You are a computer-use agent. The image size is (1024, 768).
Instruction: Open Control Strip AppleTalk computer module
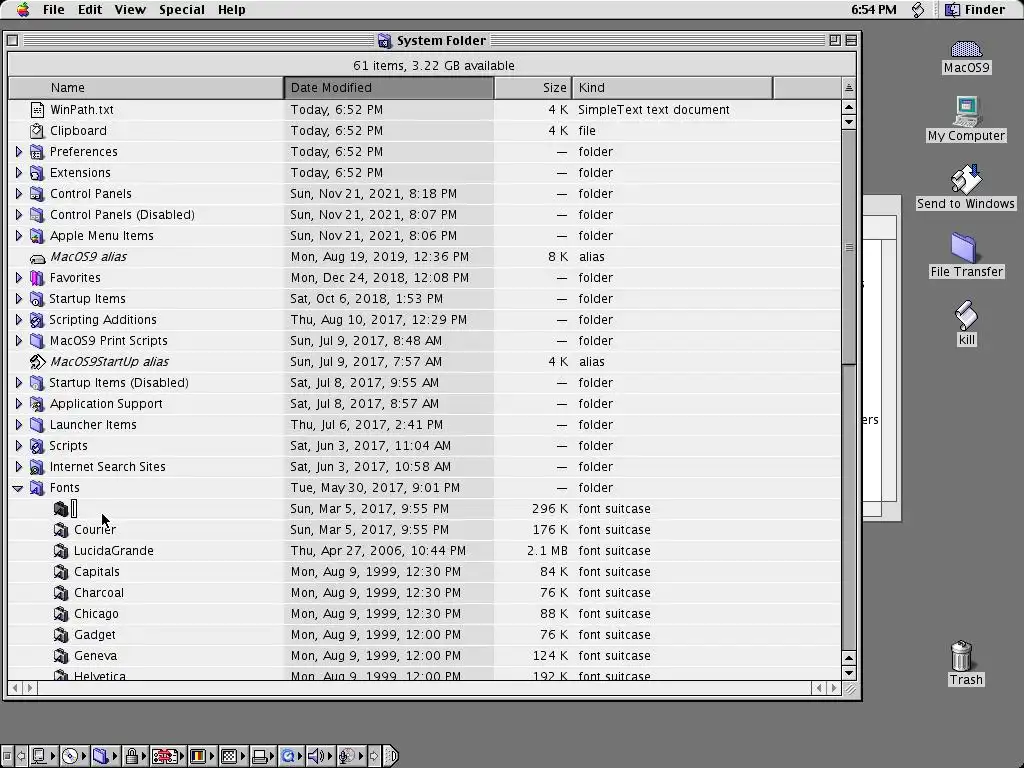43,756
